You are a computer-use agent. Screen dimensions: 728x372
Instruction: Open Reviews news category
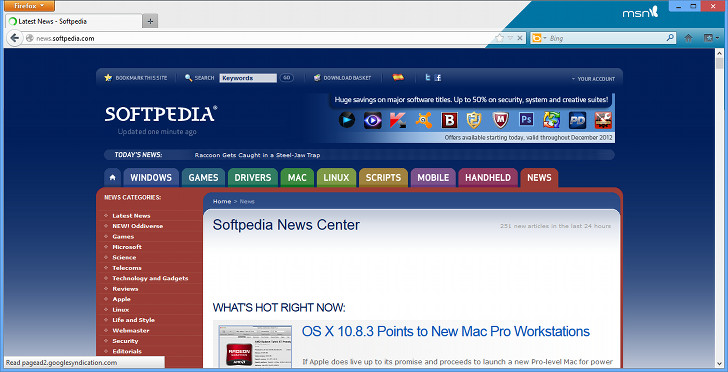tap(125, 289)
